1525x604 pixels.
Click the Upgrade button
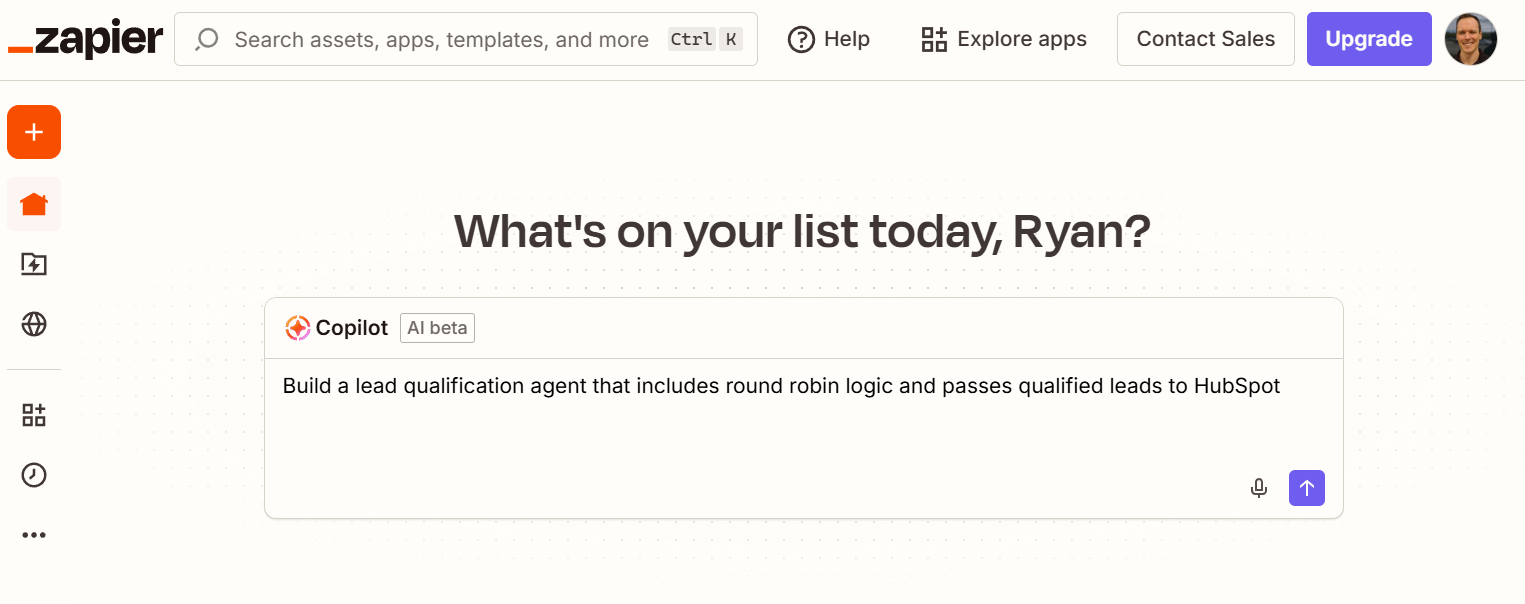click(1368, 38)
